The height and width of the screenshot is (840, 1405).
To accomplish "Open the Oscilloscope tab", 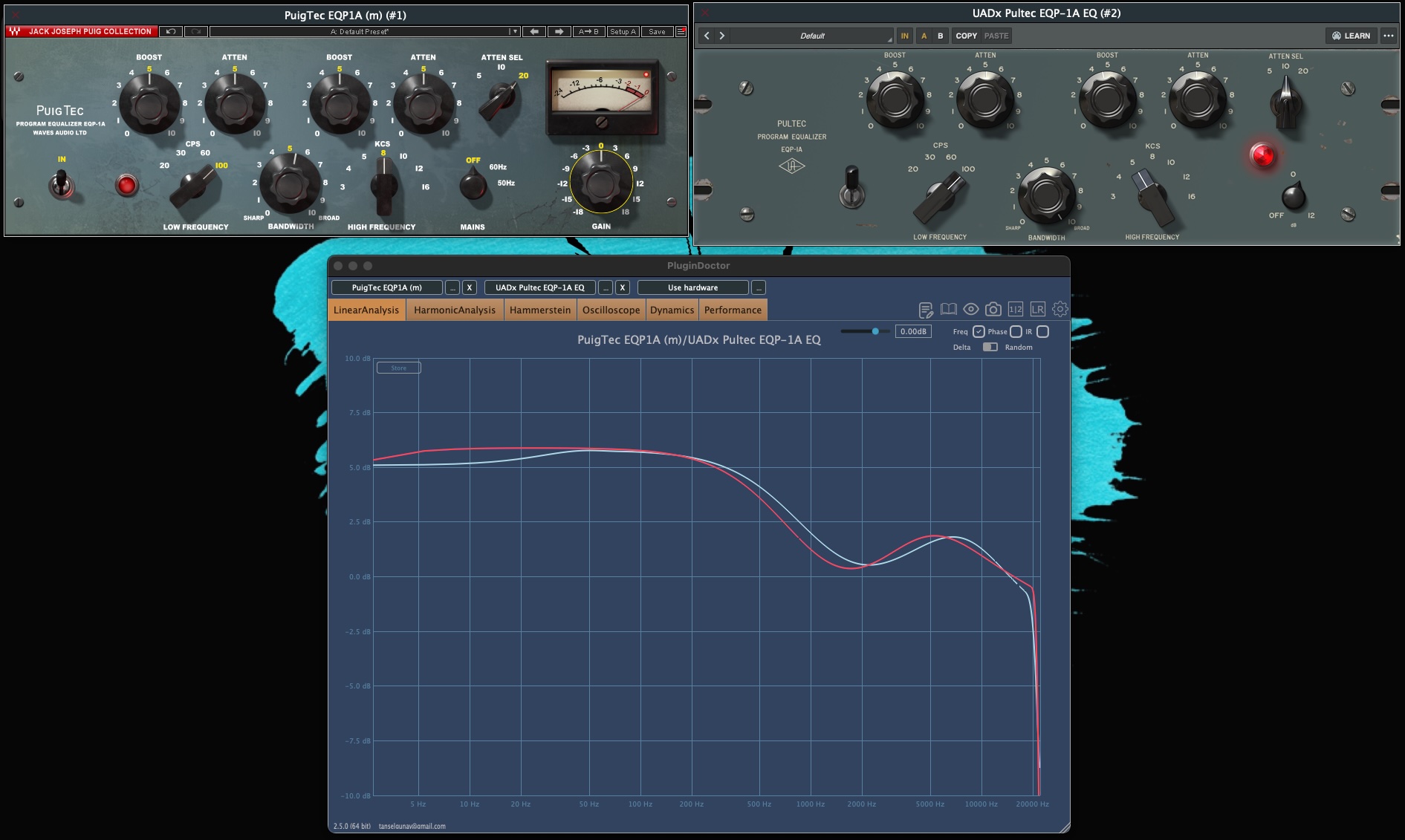I will tap(611, 310).
